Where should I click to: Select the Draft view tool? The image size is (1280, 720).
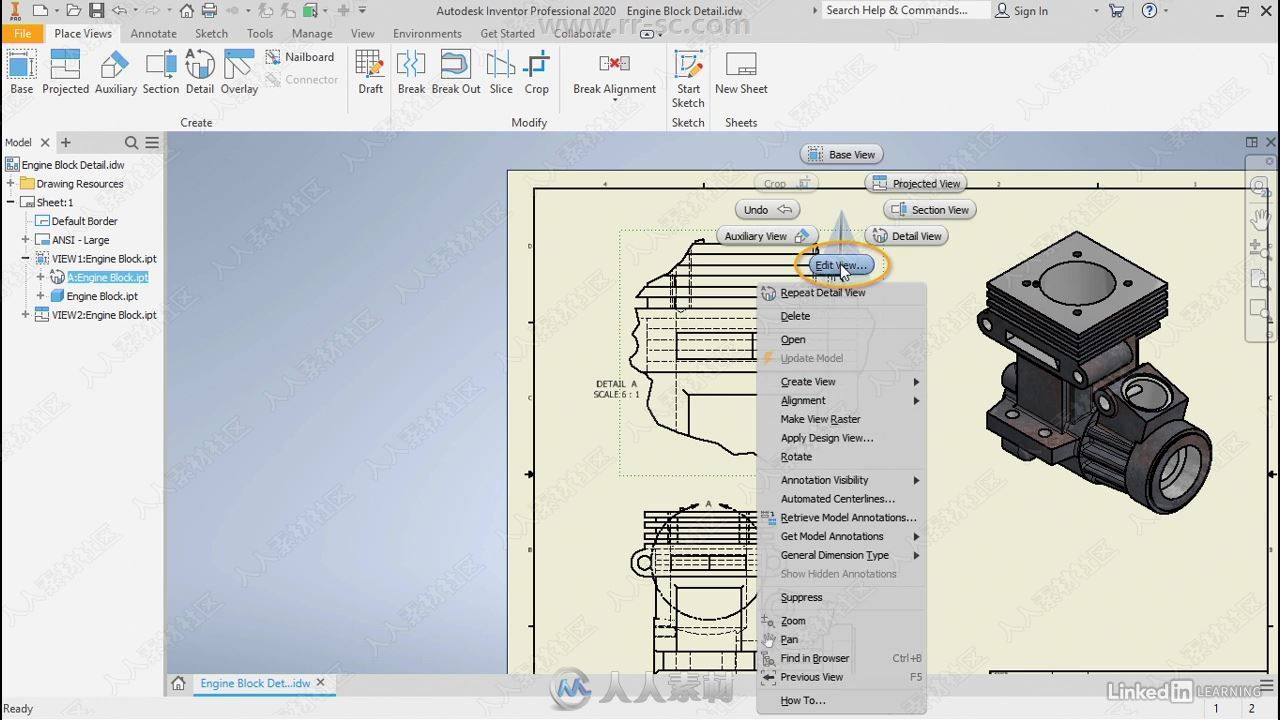coord(370,73)
